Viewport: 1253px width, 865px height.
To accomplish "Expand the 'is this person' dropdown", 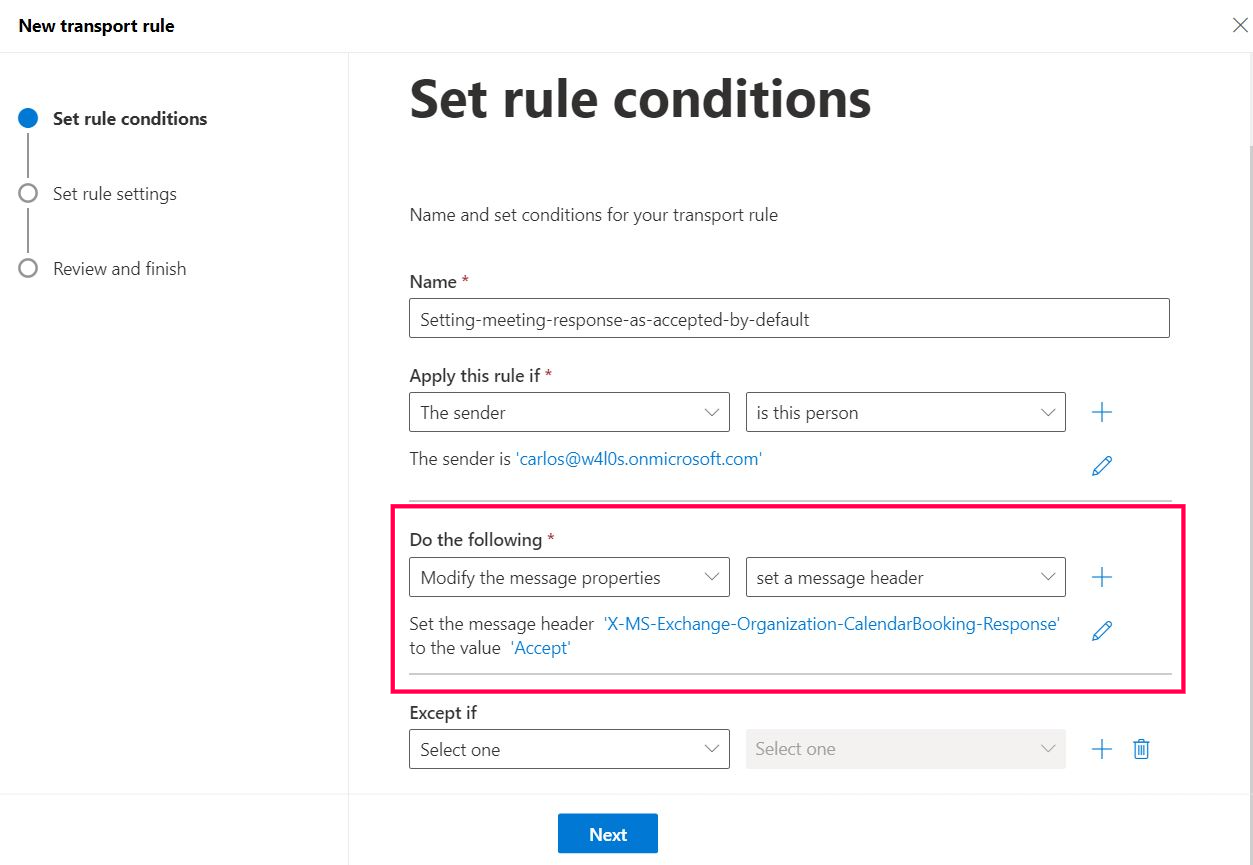I will (905, 412).
